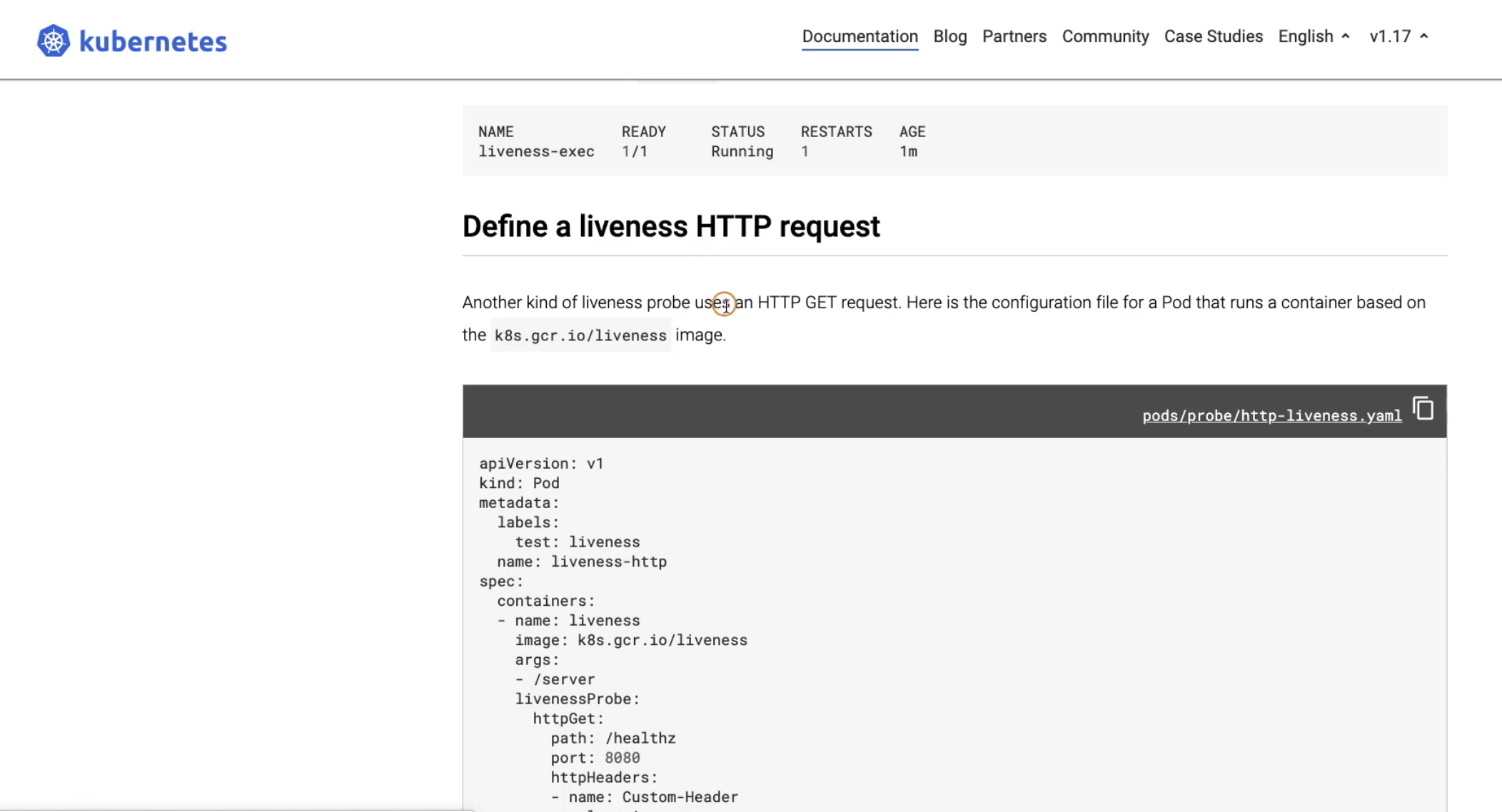Open the Documentation nav item

[x=860, y=36]
